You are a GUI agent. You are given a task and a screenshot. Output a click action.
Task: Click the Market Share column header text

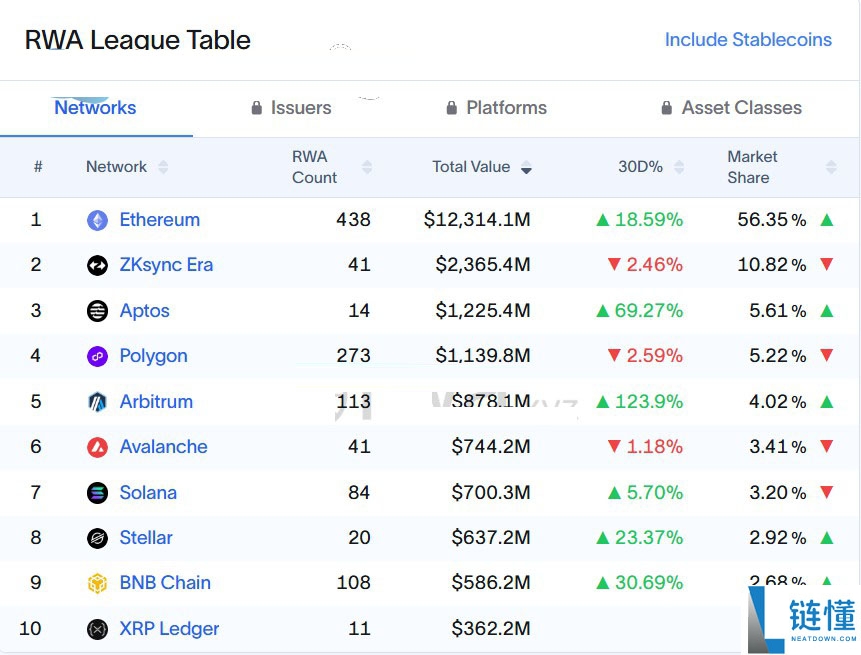click(x=752, y=167)
